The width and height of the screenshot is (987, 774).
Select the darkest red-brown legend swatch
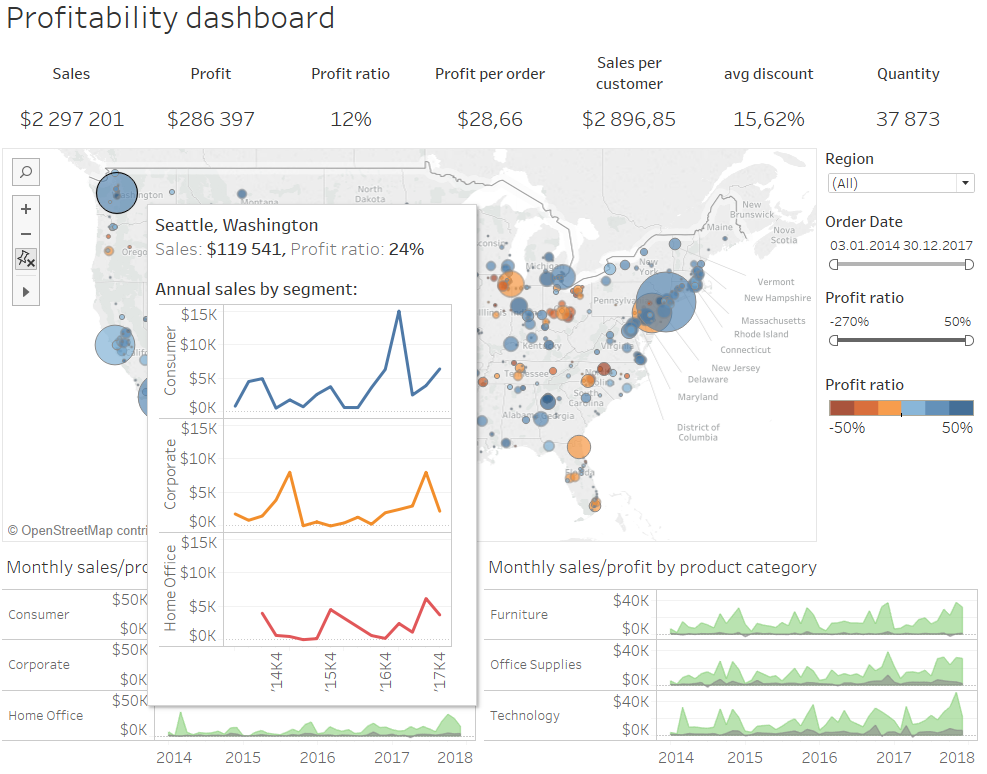pyautogui.click(x=841, y=408)
